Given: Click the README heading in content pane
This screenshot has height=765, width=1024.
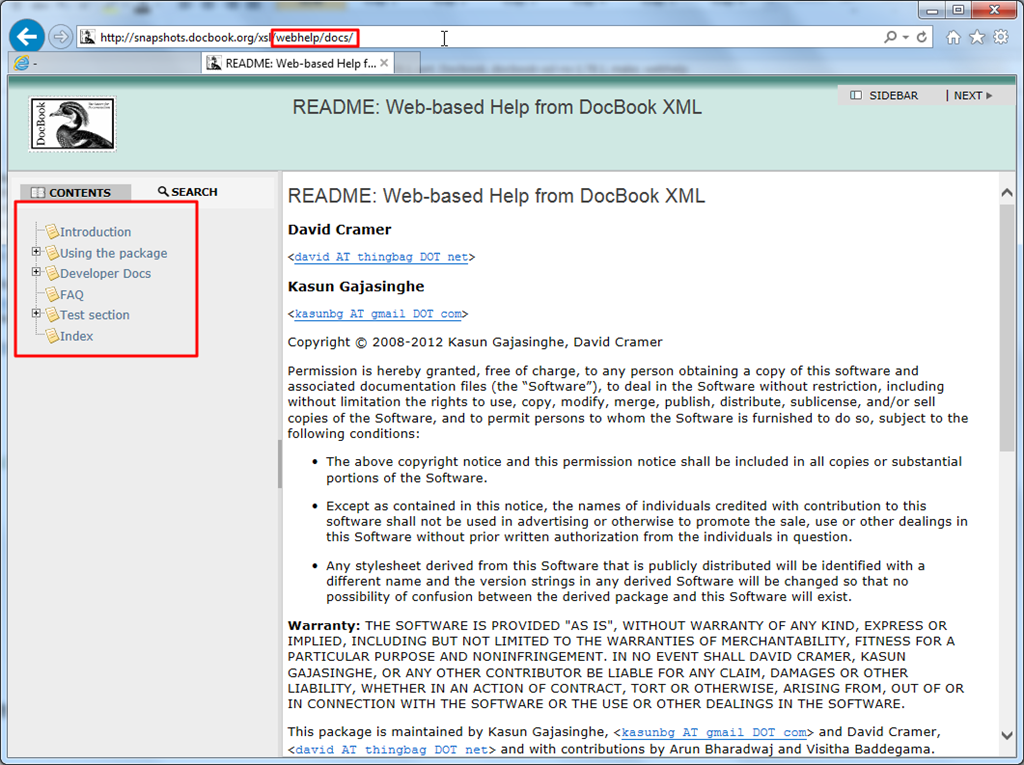Looking at the screenshot, I should [x=496, y=196].
